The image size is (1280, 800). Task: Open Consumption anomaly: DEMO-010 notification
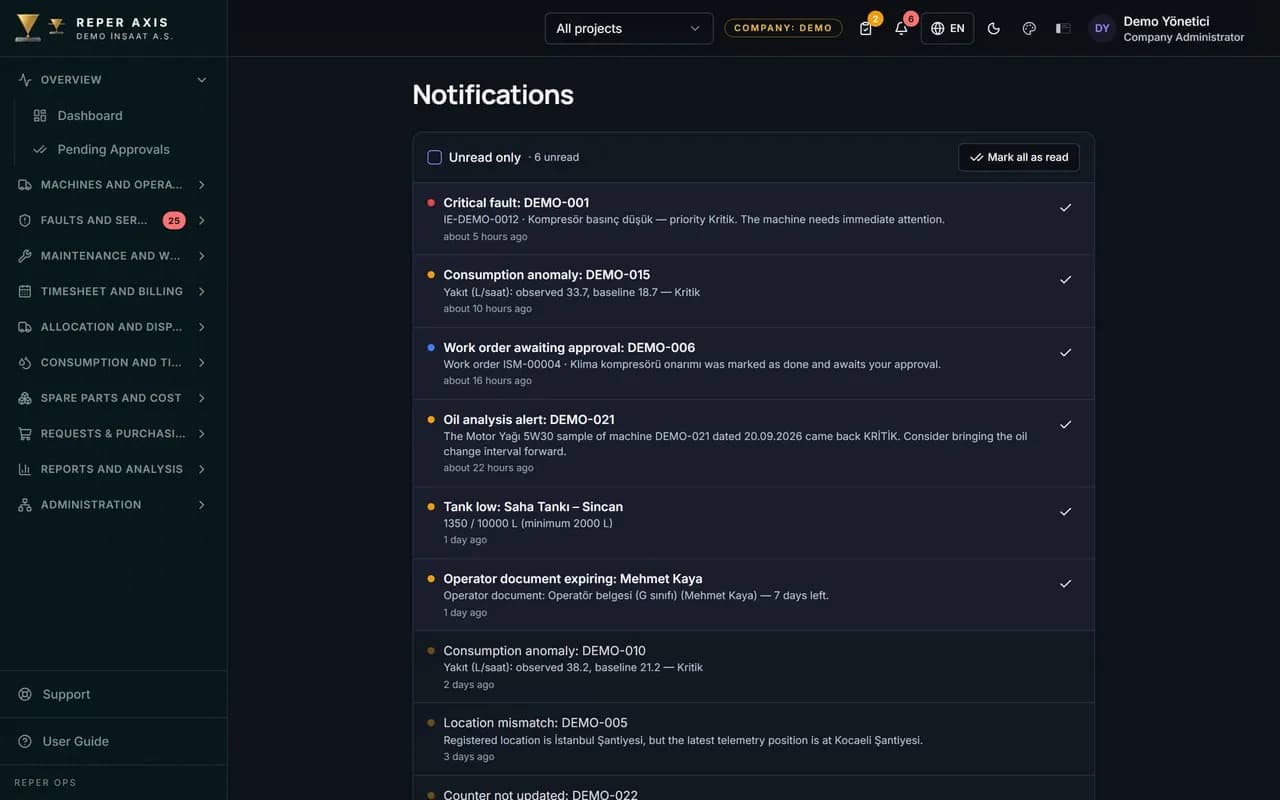tap(545, 651)
